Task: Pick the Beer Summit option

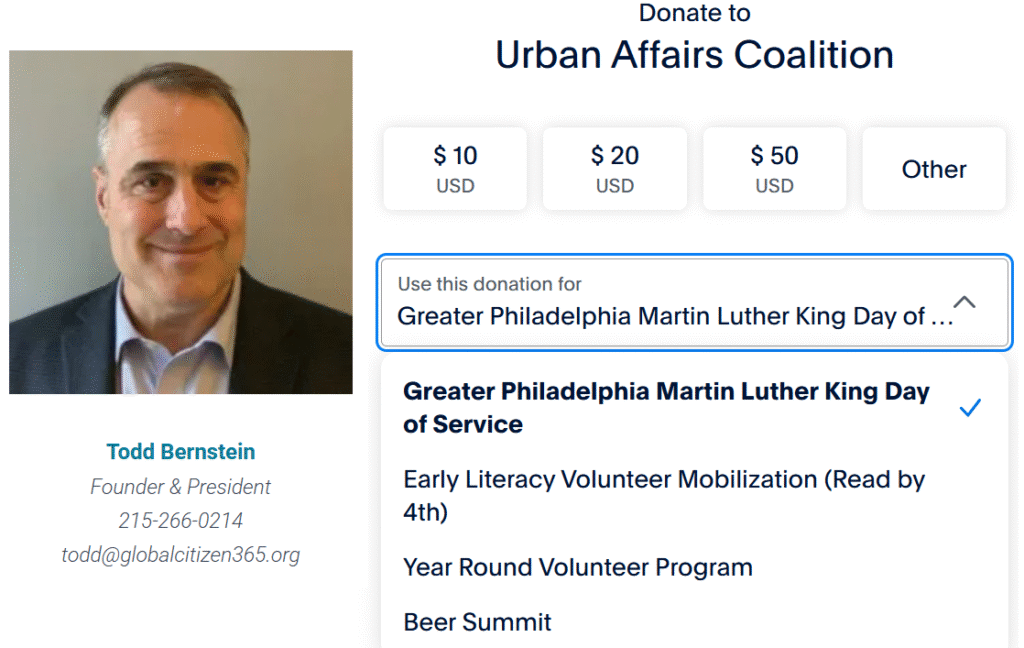Action: click(477, 622)
